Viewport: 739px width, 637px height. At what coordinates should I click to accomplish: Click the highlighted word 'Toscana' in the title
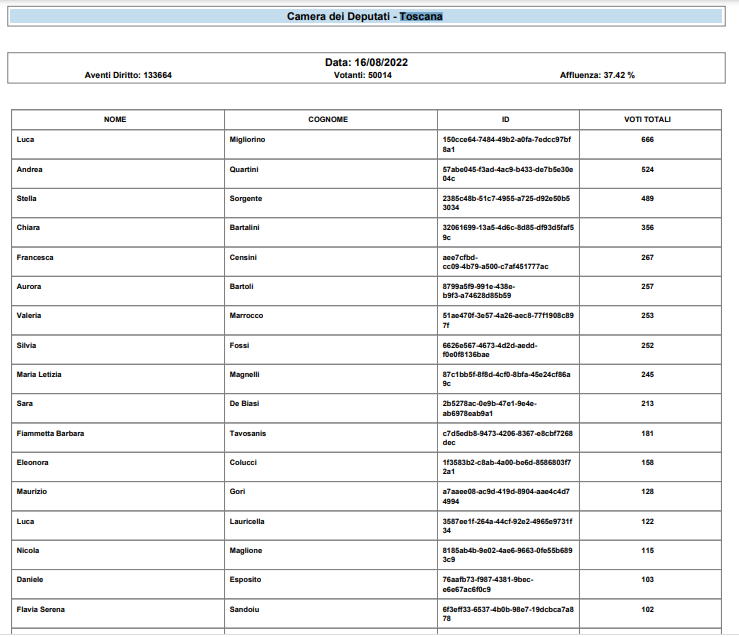click(x=421, y=17)
